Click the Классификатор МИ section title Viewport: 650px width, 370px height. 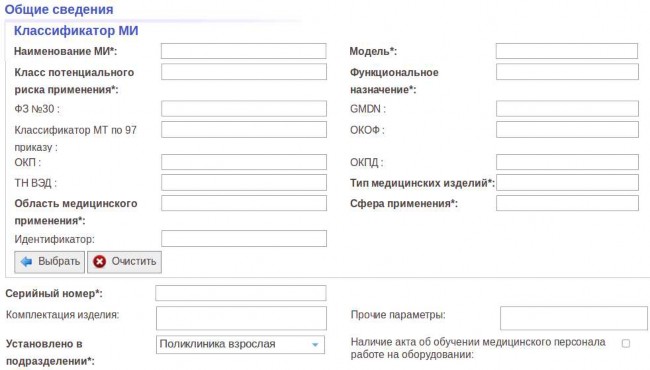tap(76, 31)
